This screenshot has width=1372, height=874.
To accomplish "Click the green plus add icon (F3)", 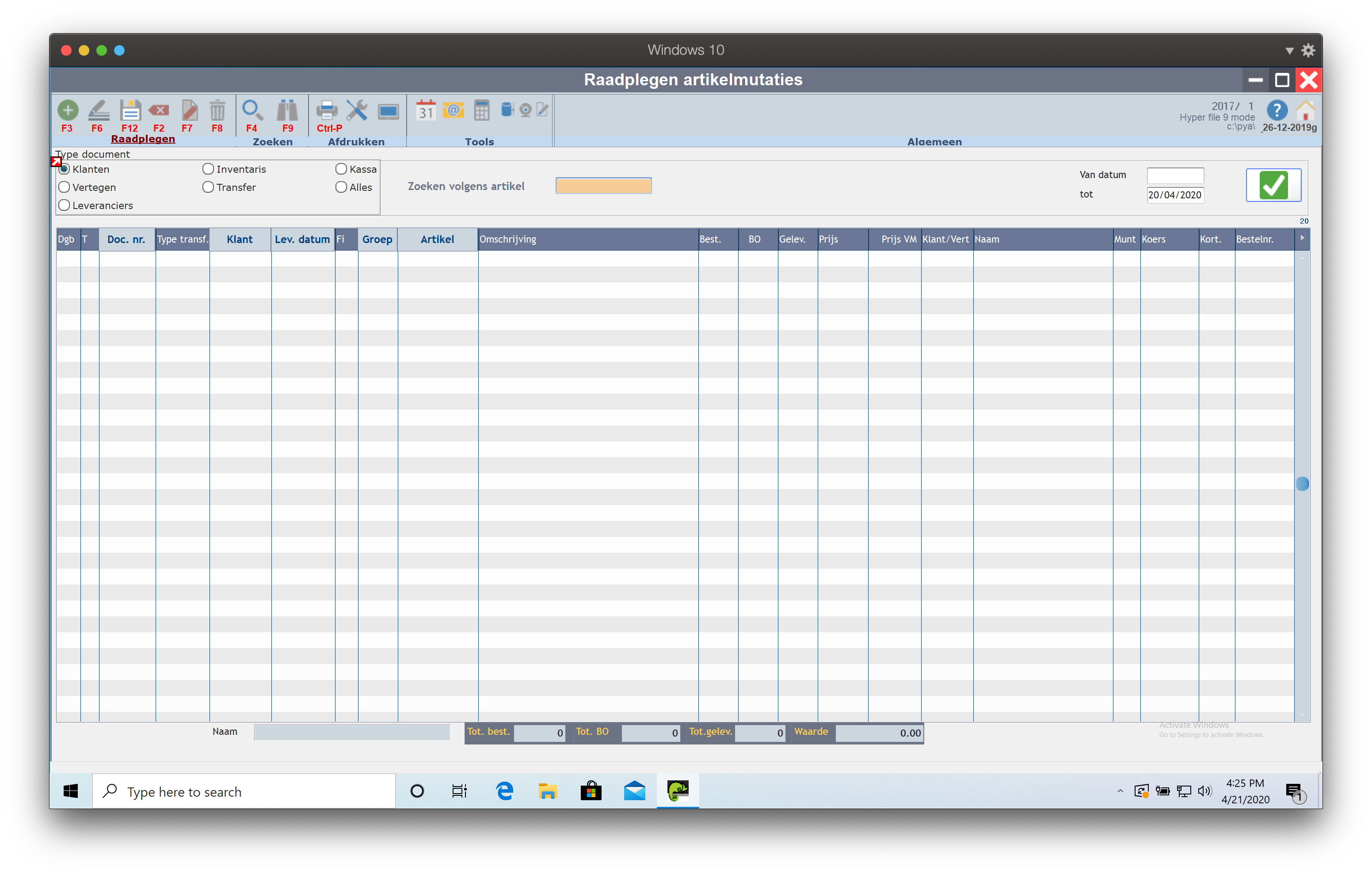I will [68, 110].
